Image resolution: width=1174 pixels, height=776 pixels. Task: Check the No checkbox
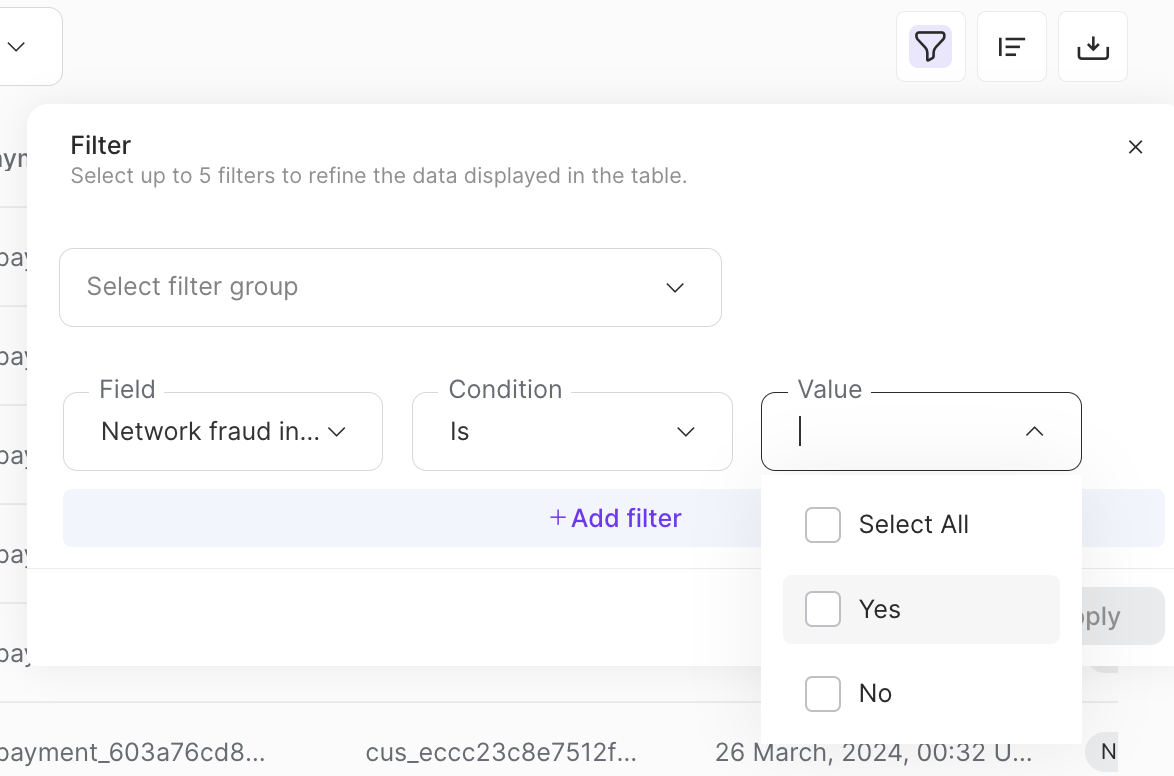(822, 693)
